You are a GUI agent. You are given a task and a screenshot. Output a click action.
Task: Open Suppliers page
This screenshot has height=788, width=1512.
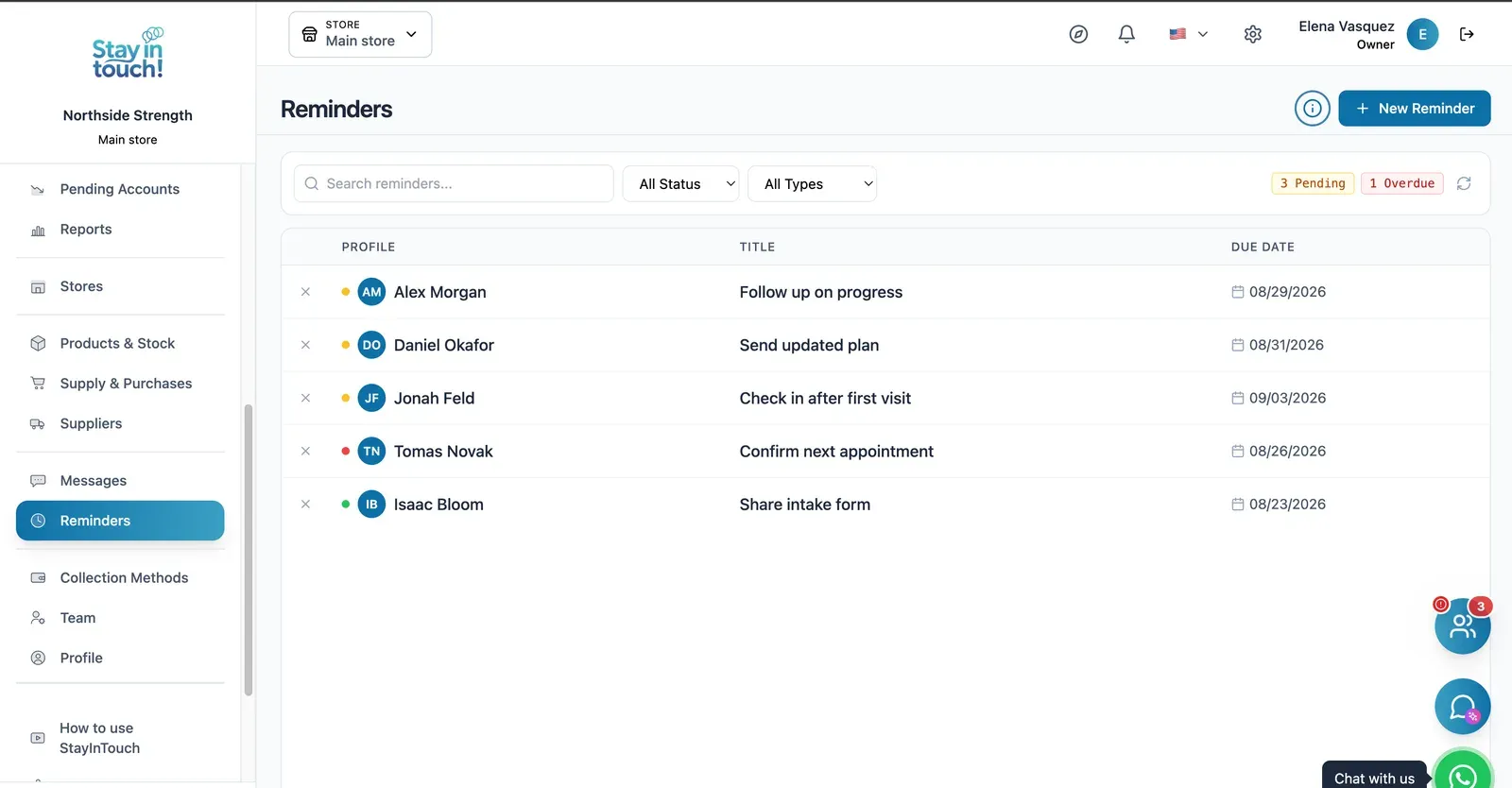click(x=120, y=423)
